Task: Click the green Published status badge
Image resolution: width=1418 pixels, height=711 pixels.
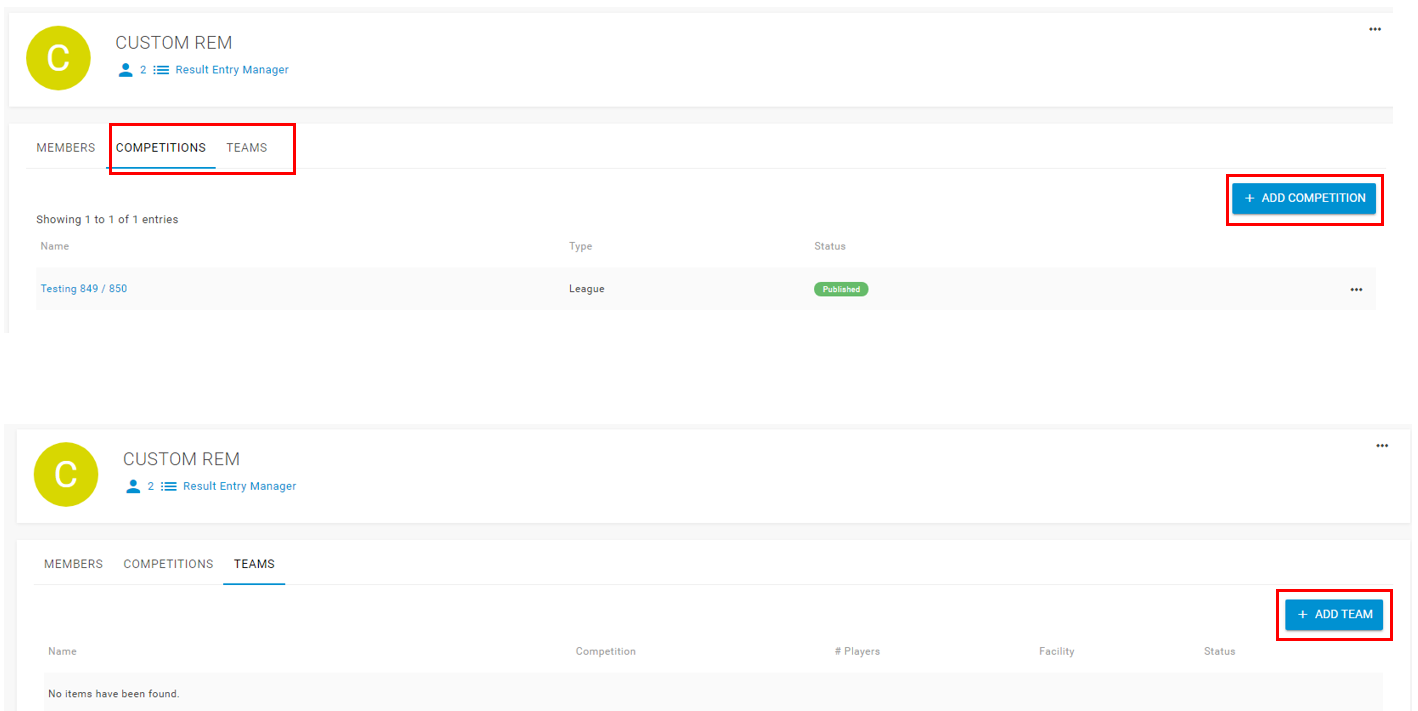Action: [841, 289]
